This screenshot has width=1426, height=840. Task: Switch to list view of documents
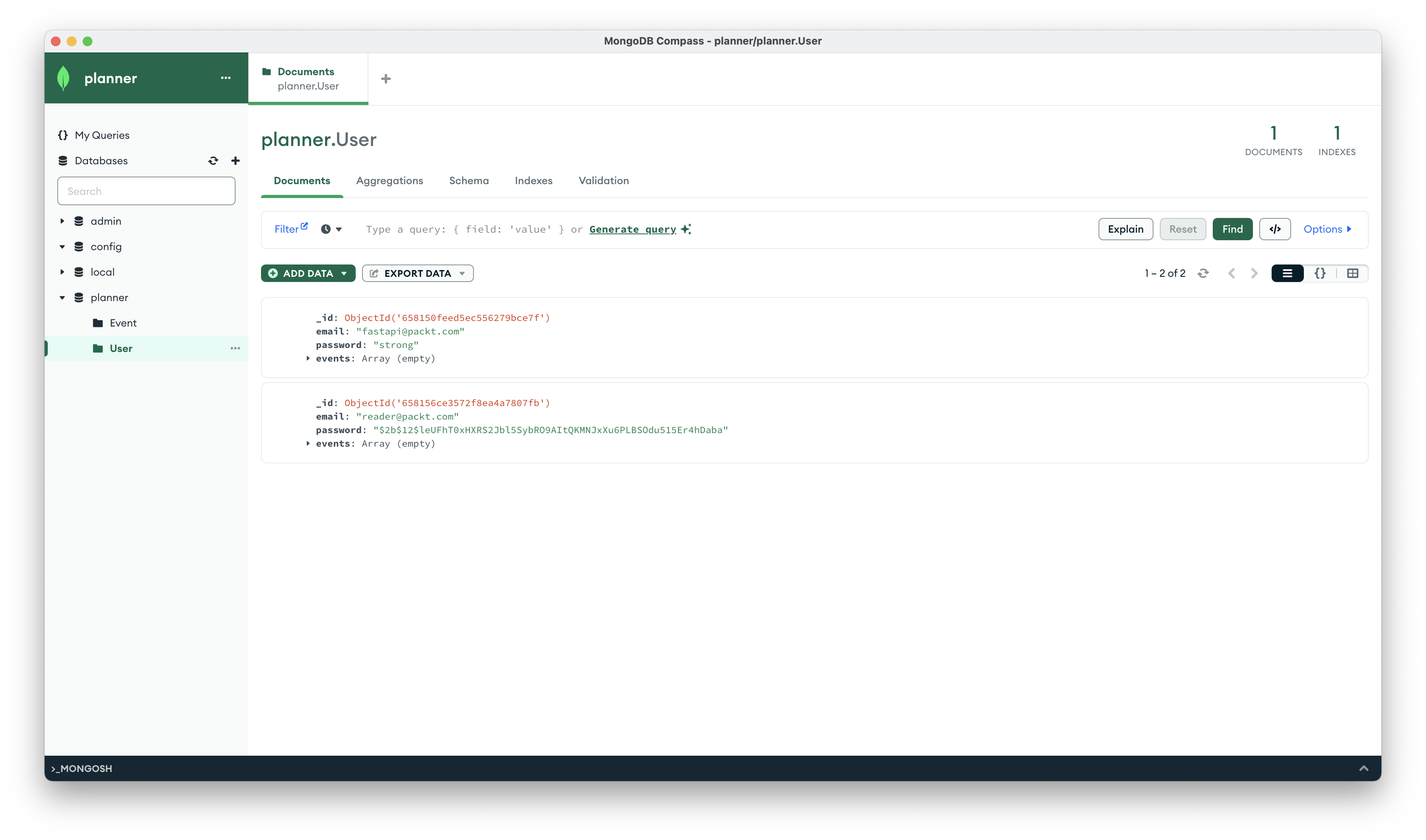1287,273
